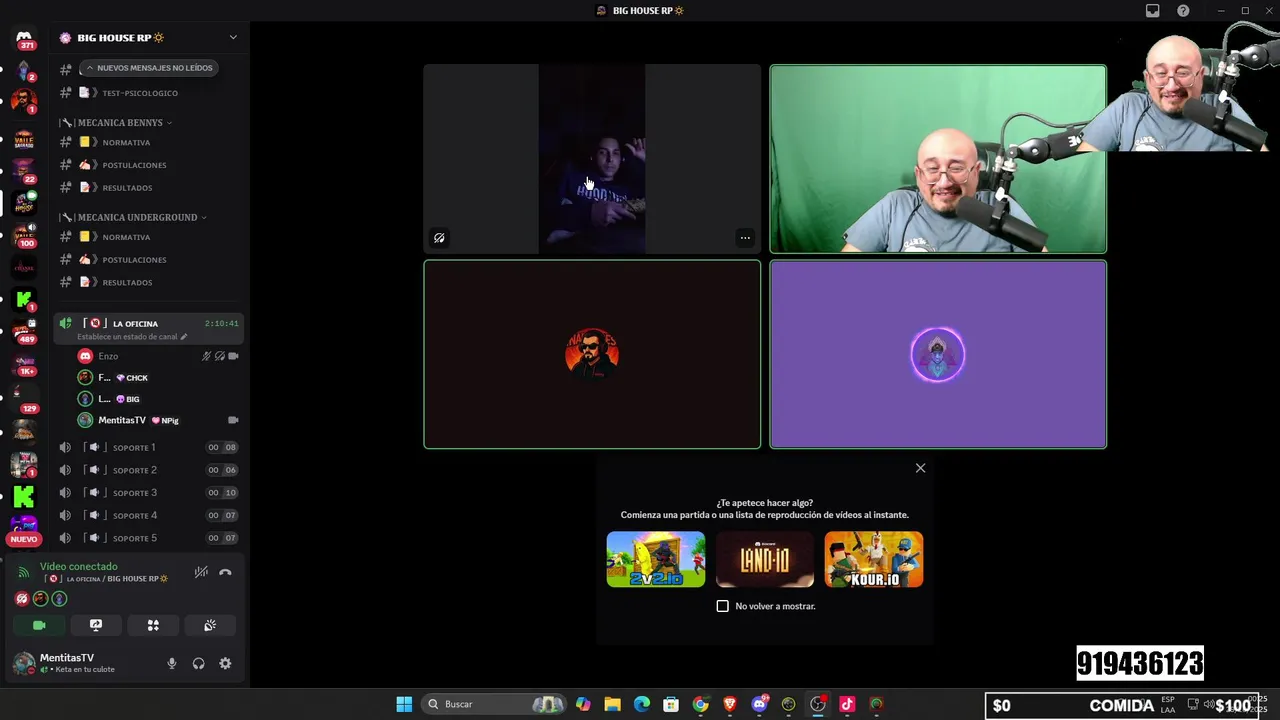Open POSTULACIONES under MECANICA BENNYS

[134, 165]
